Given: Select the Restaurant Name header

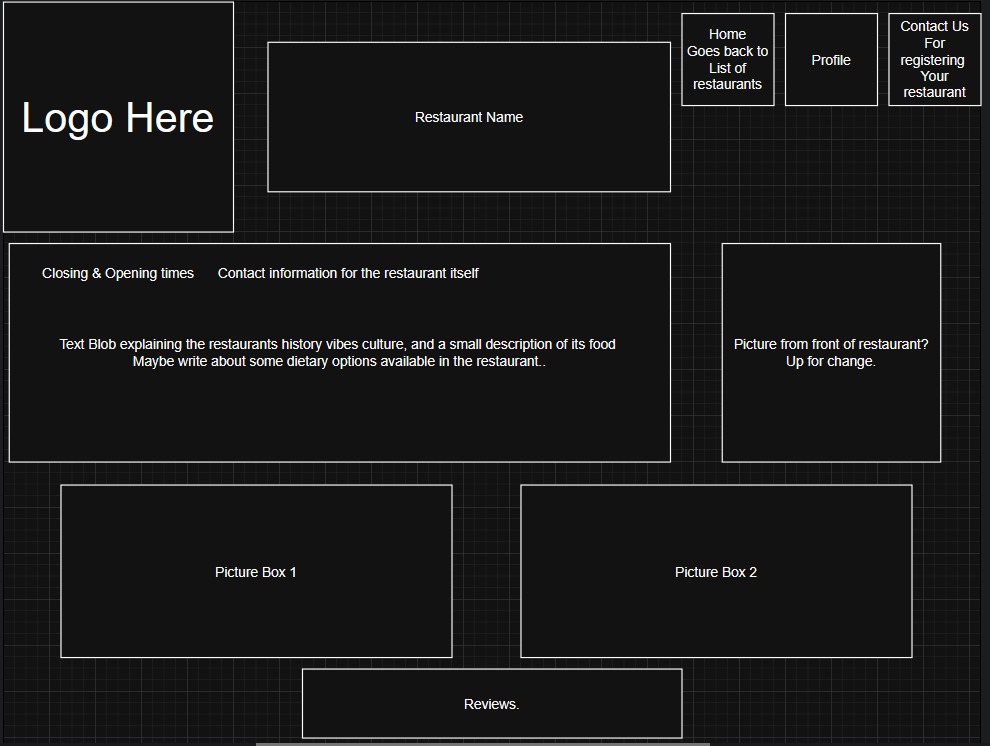Looking at the screenshot, I should coord(468,117).
